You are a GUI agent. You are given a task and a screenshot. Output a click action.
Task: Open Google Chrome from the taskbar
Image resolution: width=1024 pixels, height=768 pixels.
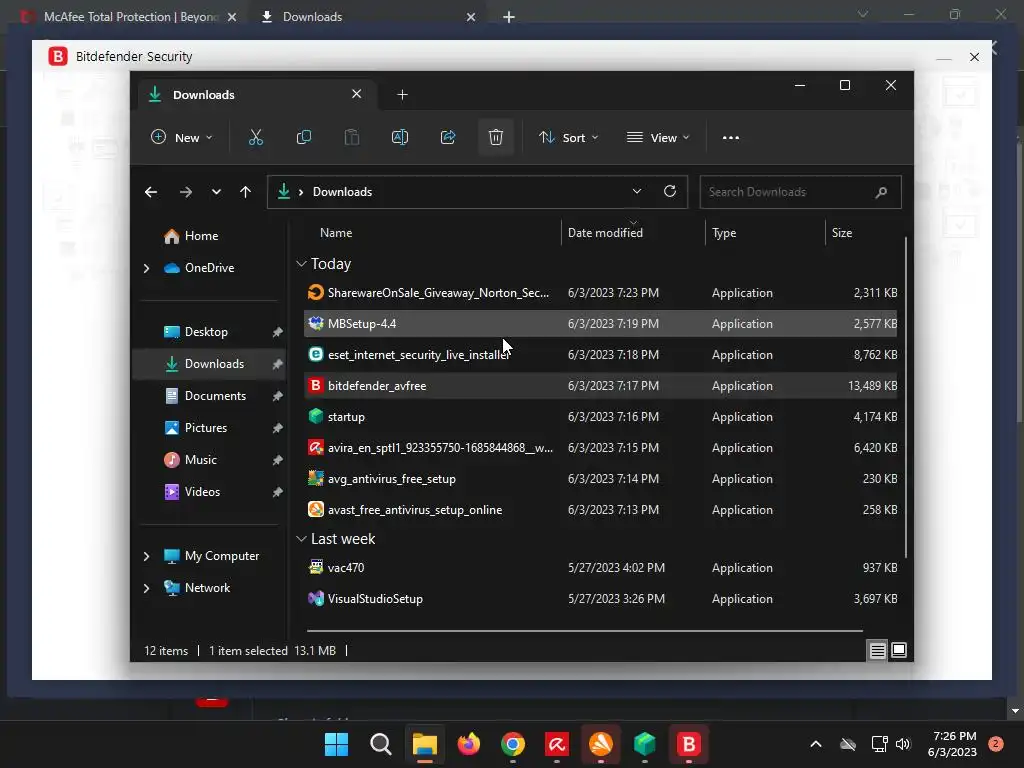513,744
